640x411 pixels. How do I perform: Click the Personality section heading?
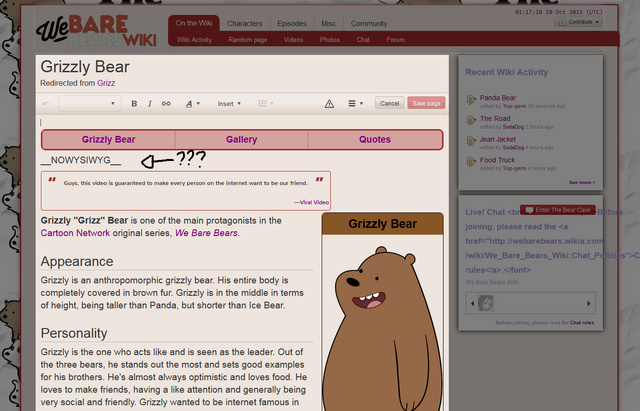click(74, 333)
